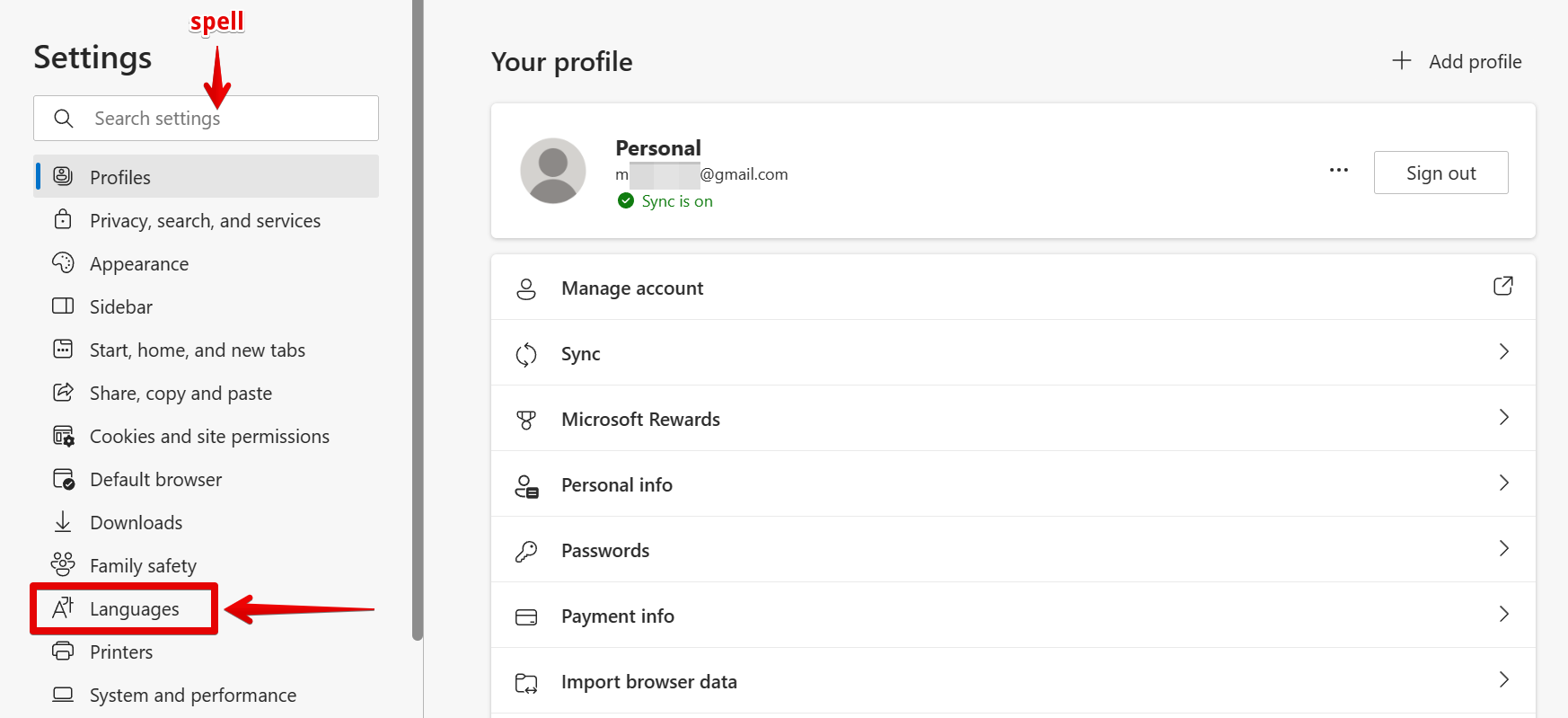Click the plus icon to add profile
1568x718 pixels.
click(x=1401, y=61)
